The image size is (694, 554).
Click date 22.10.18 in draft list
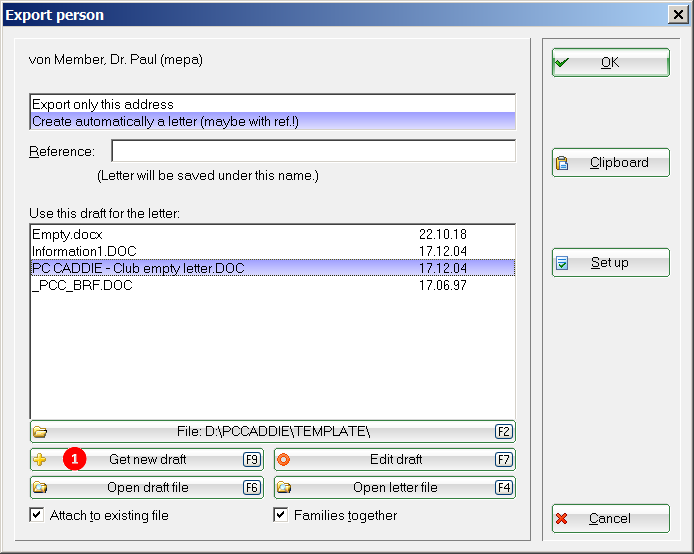tap(443, 234)
